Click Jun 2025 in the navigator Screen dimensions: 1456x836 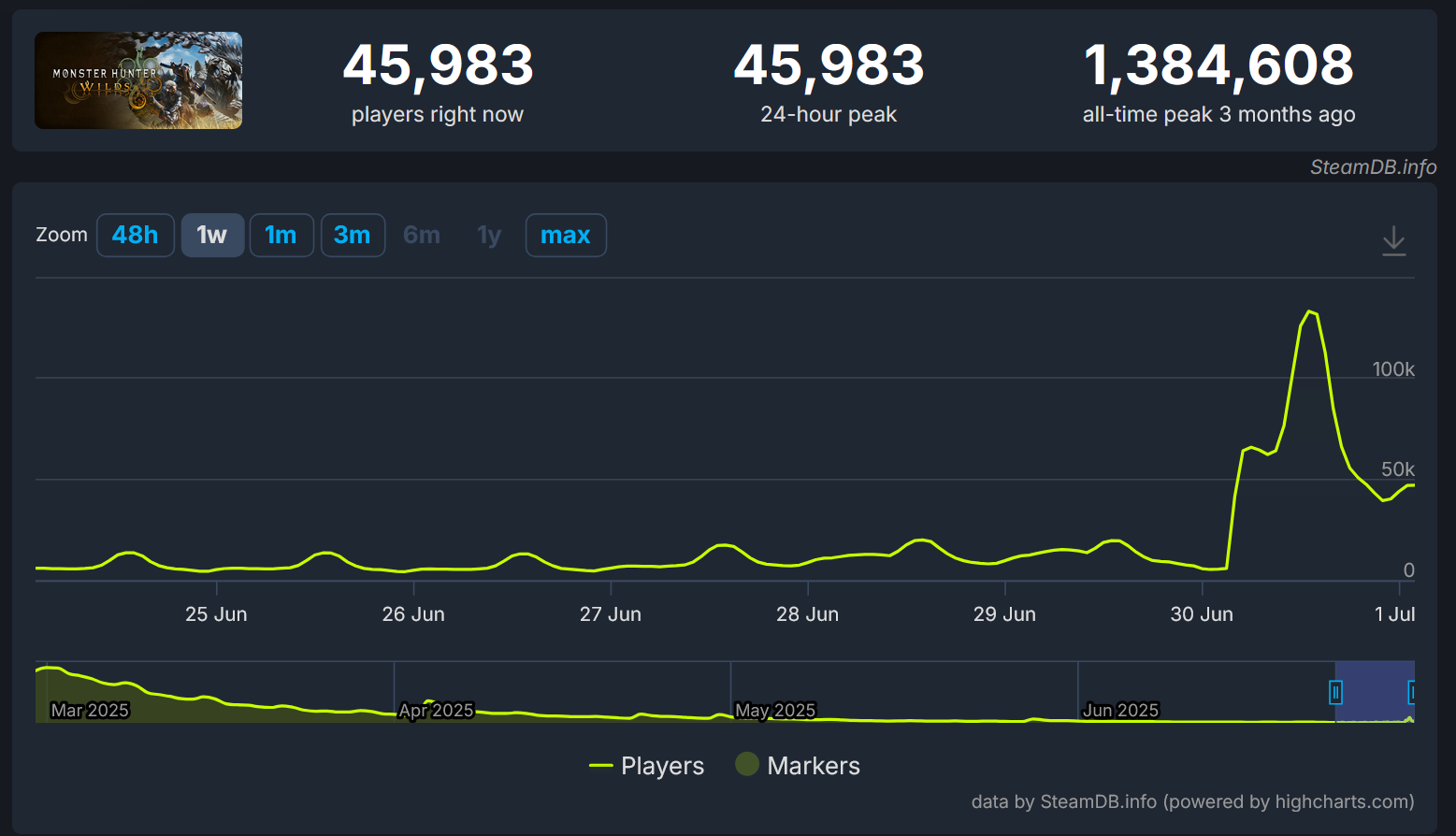click(x=1120, y=711)
